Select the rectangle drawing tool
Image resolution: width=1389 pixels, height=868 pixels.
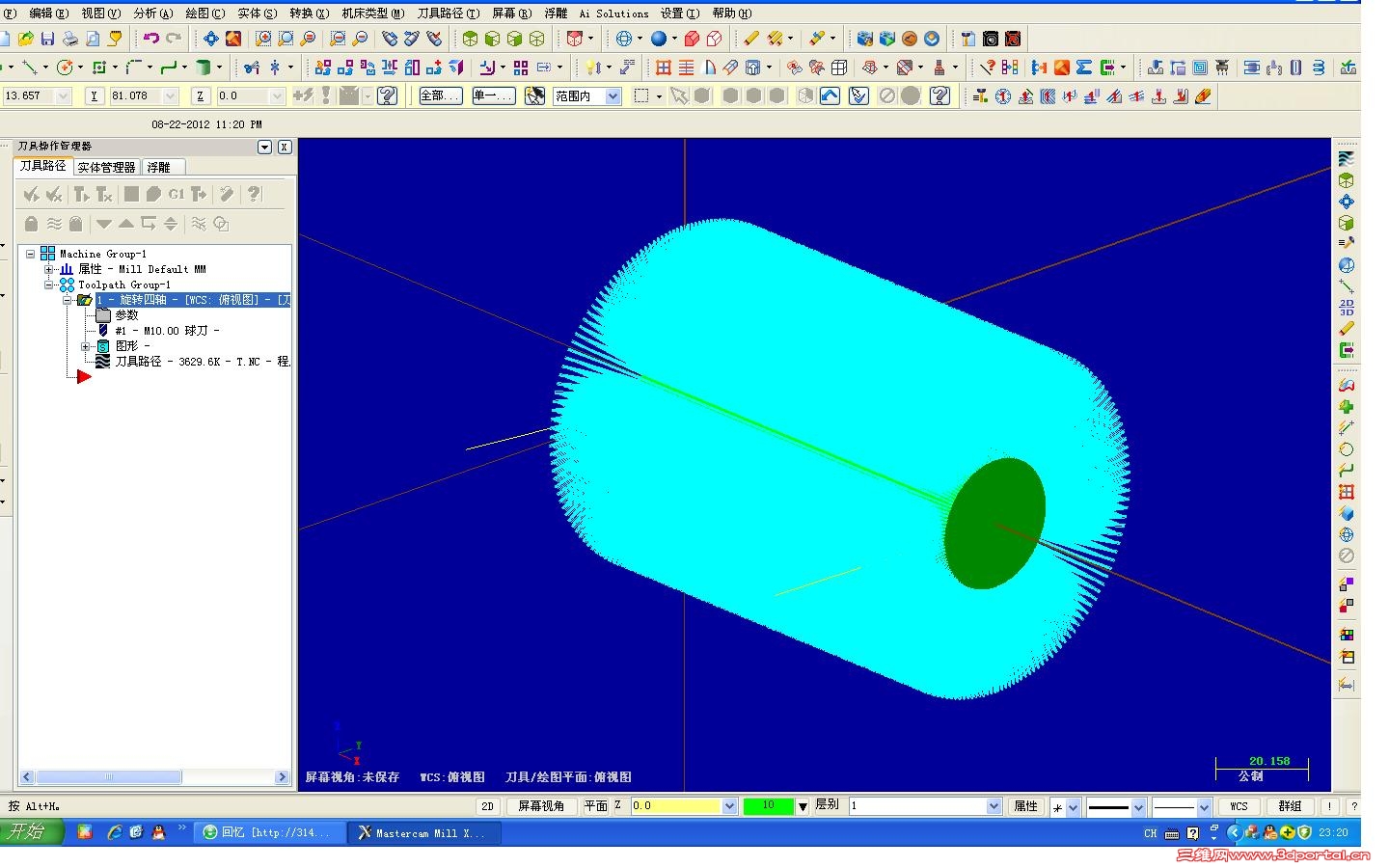click(x=98, y=68)
